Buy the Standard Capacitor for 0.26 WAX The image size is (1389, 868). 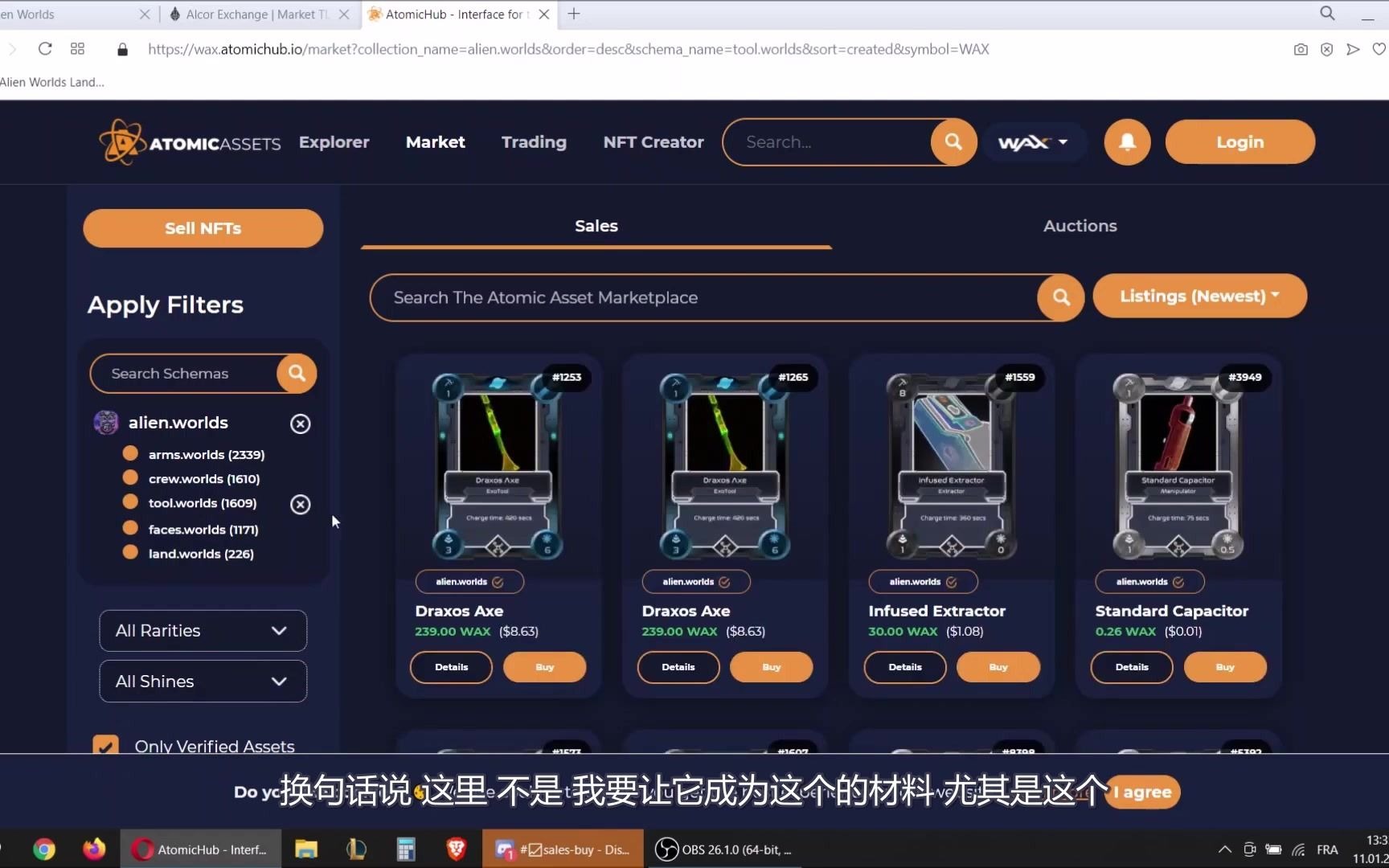tap(1225, 667)
